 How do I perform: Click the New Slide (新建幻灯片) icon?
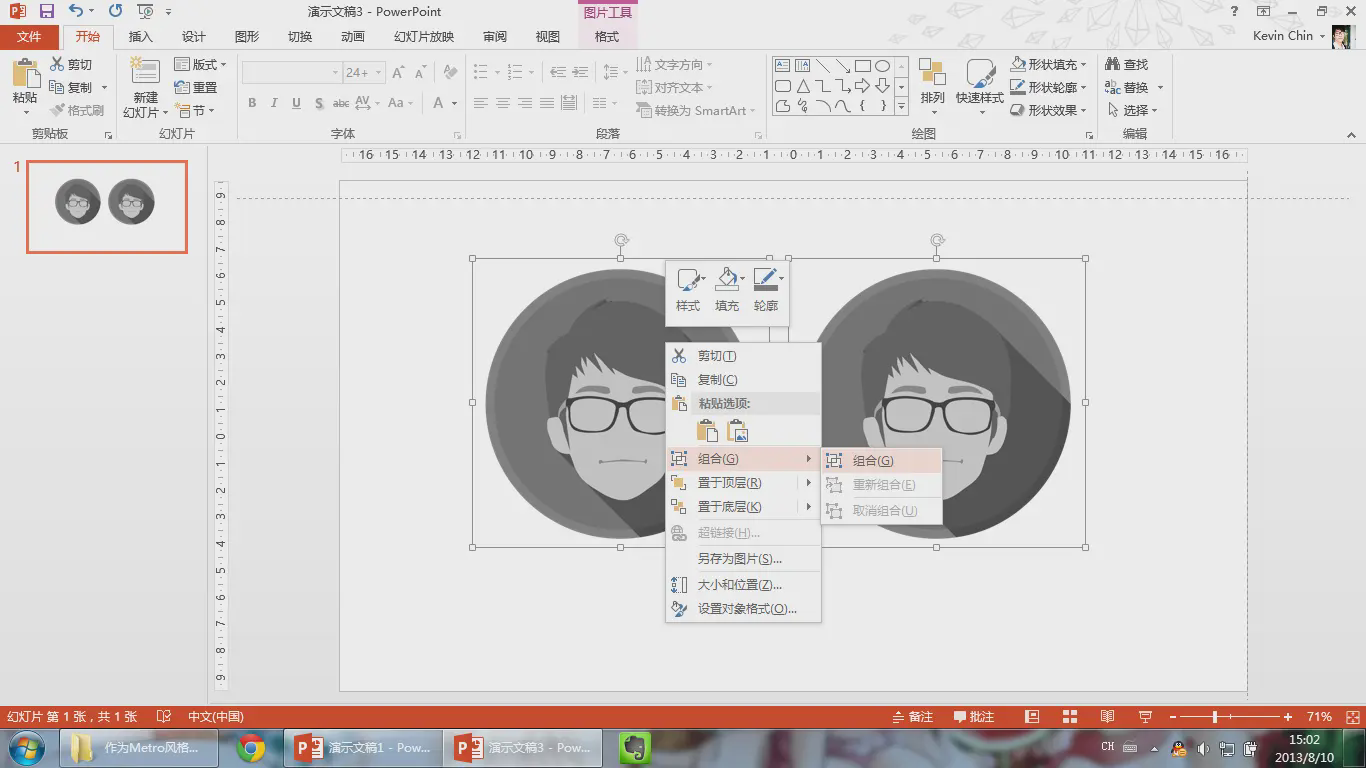[145, 74]
